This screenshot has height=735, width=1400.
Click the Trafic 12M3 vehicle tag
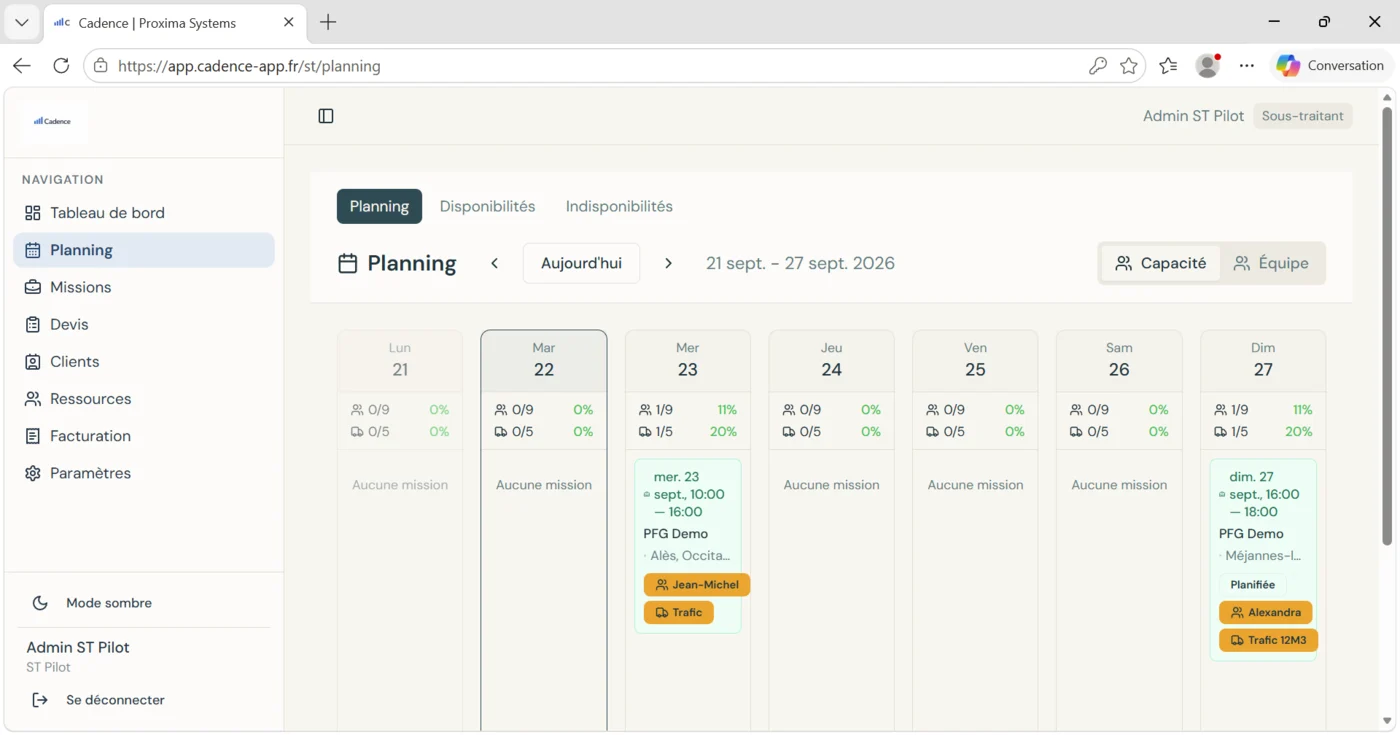coord(1268,640)
